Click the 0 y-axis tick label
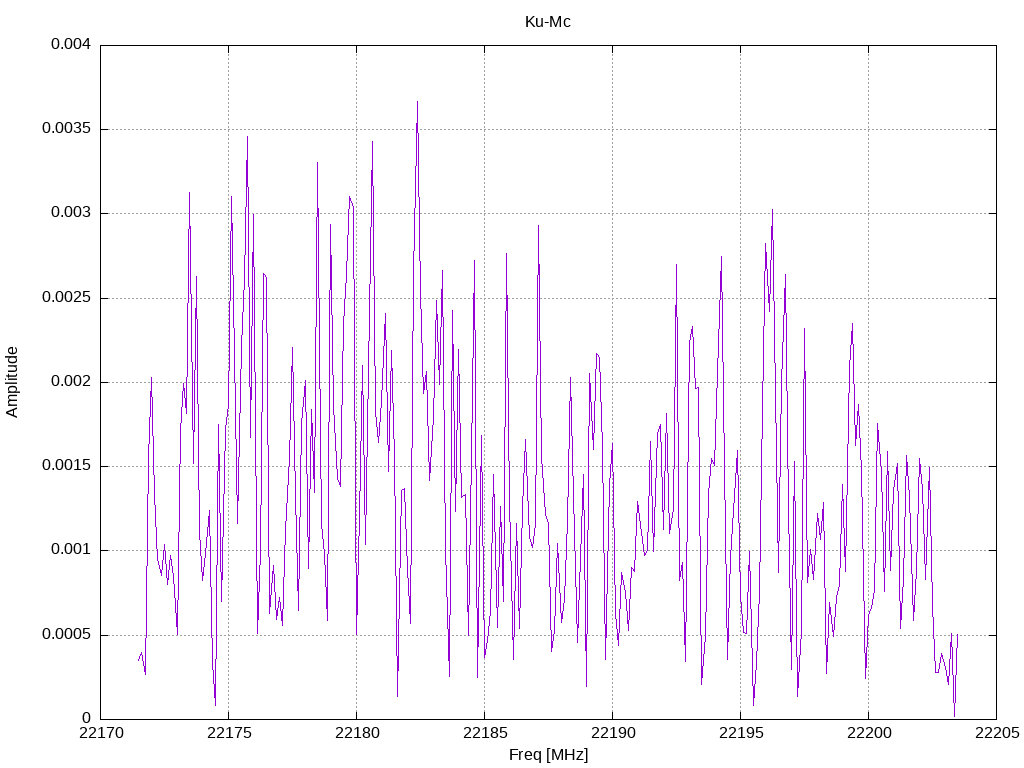The image size is (1024, 768). point(87,718)
